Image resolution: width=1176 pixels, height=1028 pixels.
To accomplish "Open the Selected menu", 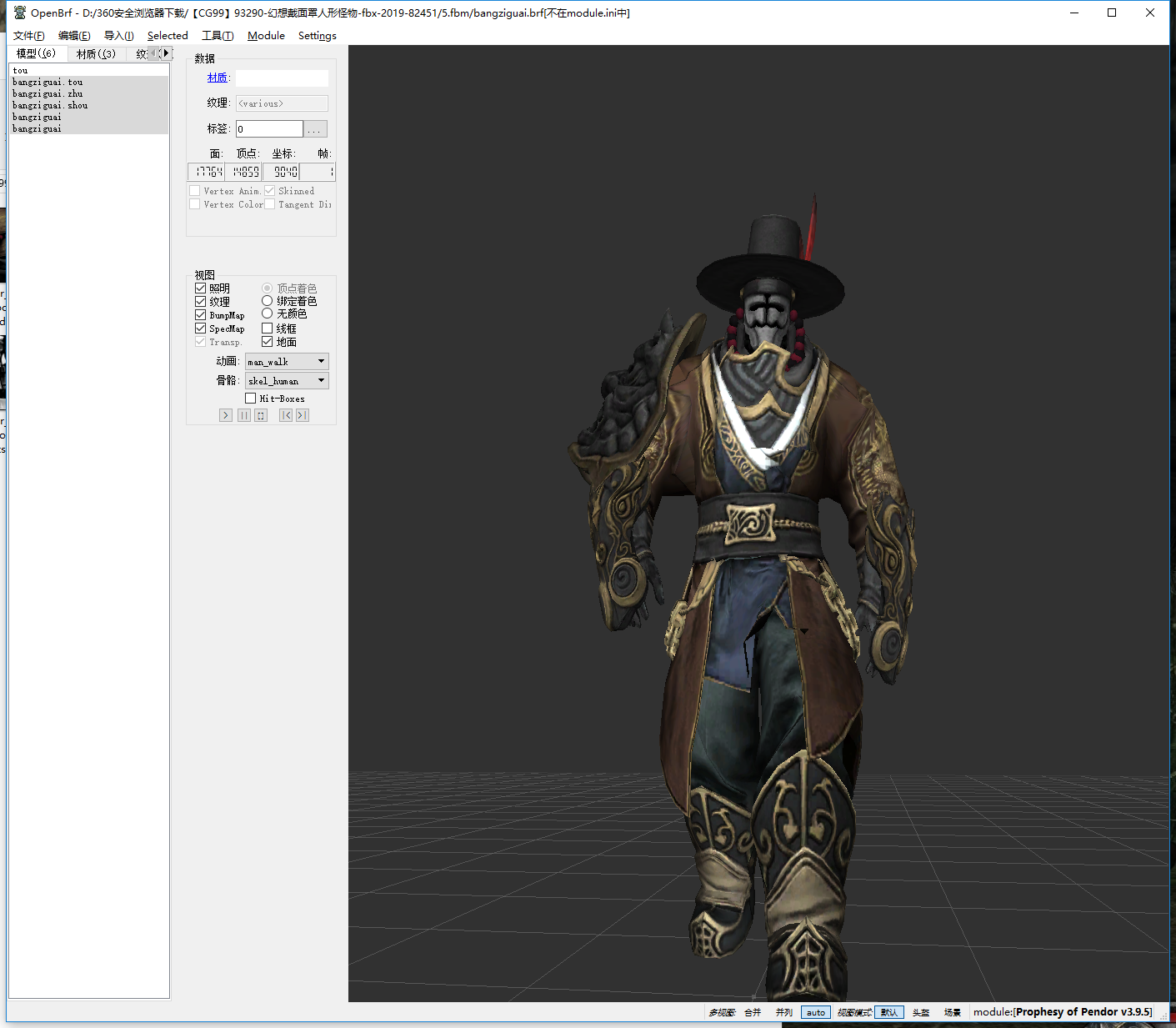I will pos(168,36).
